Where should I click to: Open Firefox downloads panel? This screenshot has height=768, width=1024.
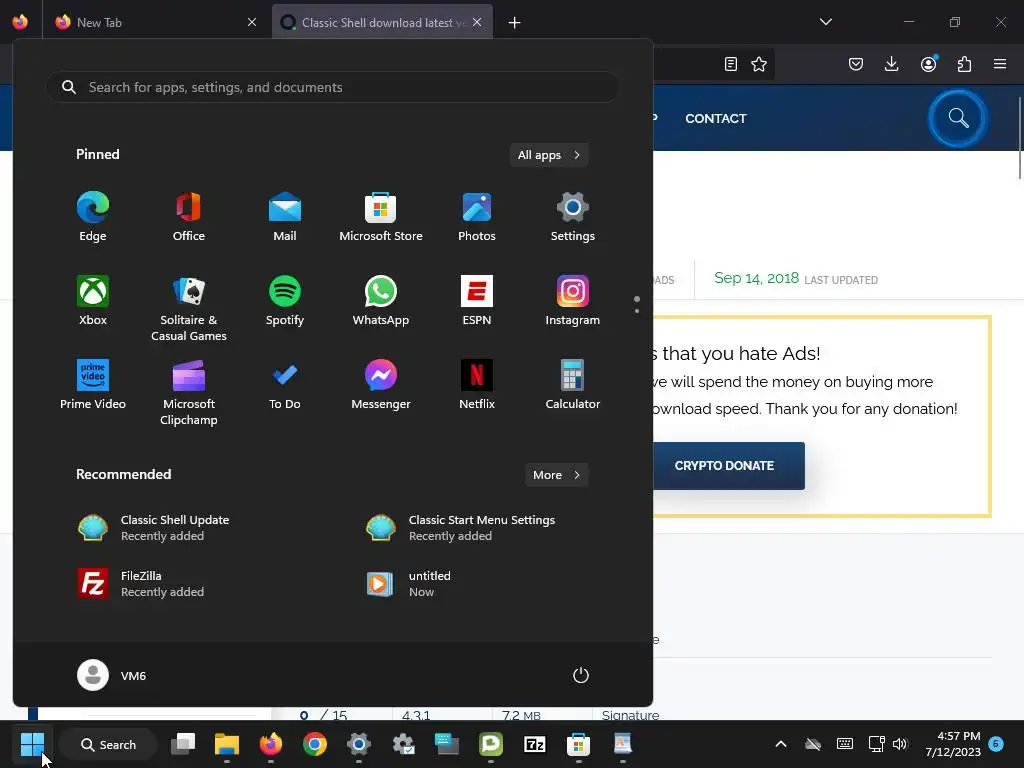(891, 64)
